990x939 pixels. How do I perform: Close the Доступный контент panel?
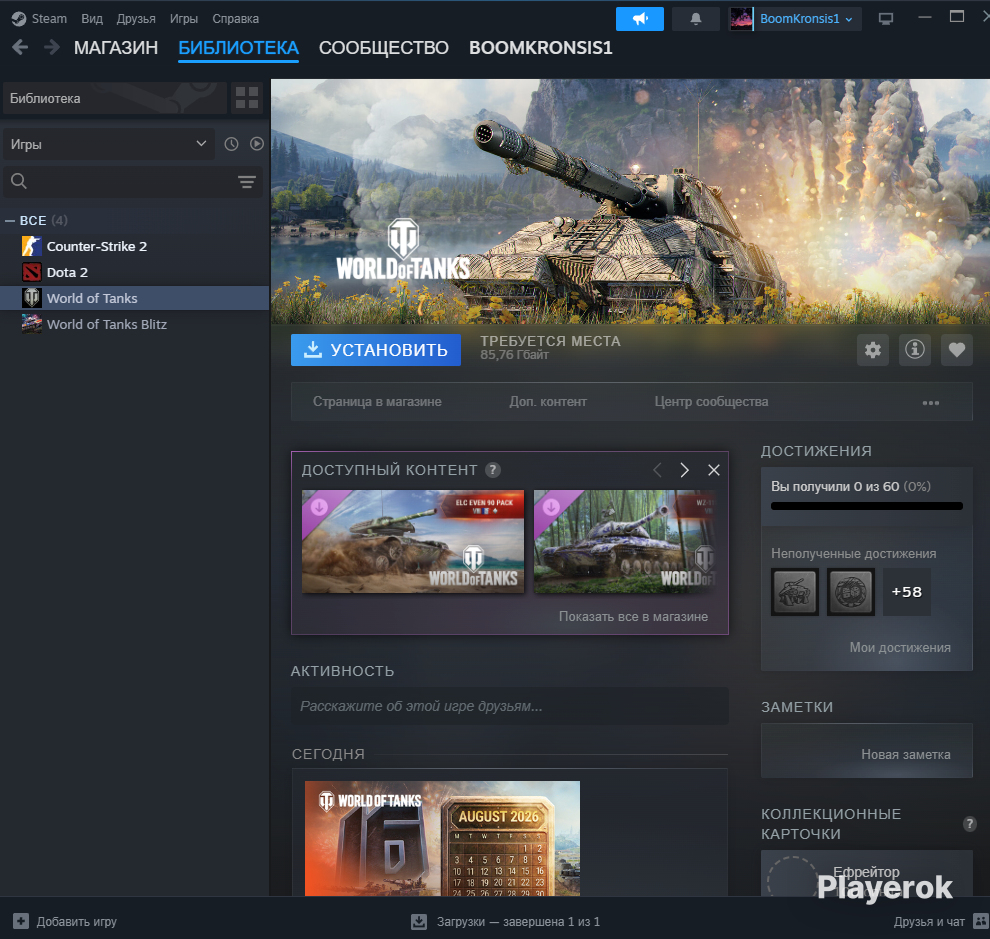coord(713,470)
